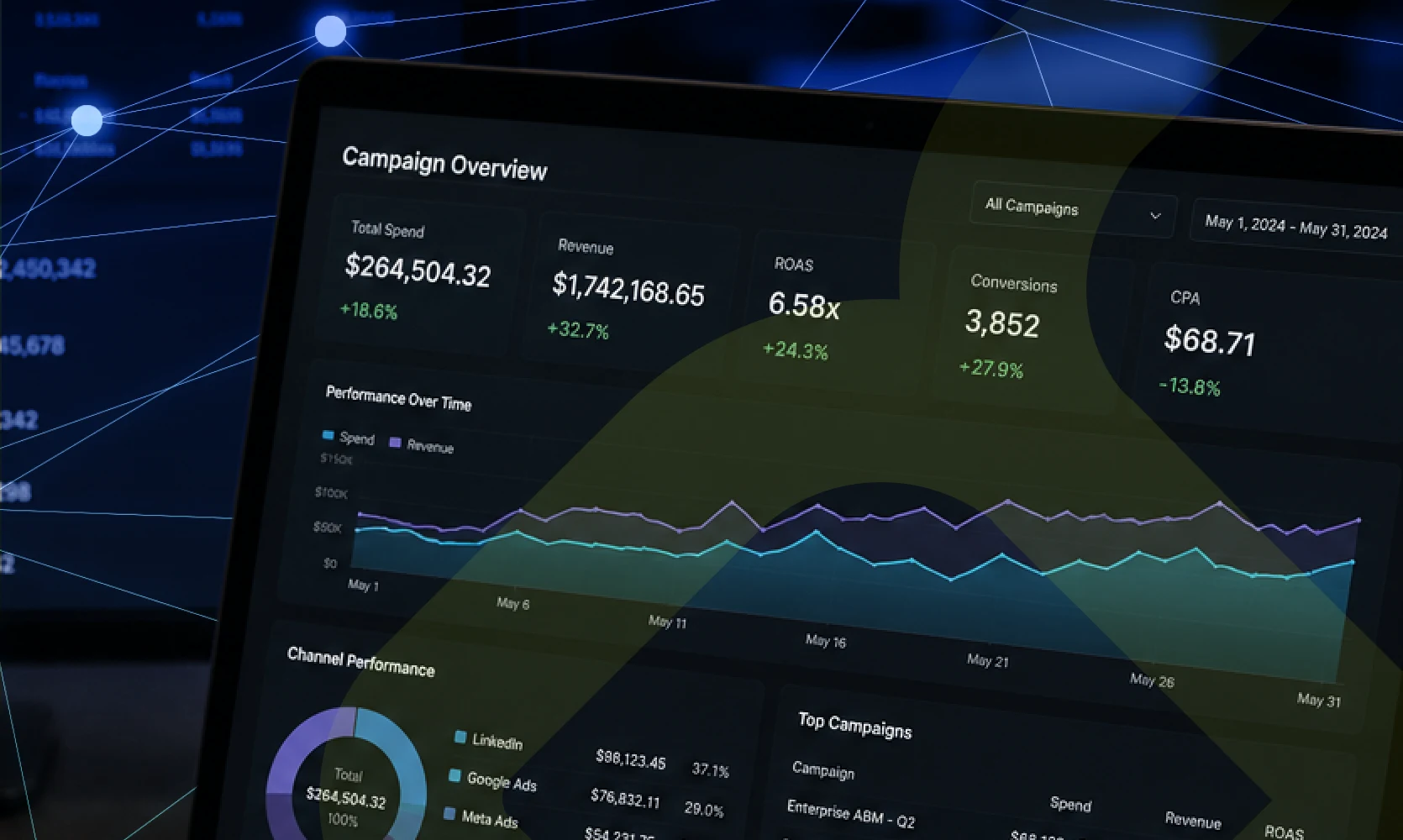
Task: Click the donut chart Total center
Action: (x=346, y=793)
